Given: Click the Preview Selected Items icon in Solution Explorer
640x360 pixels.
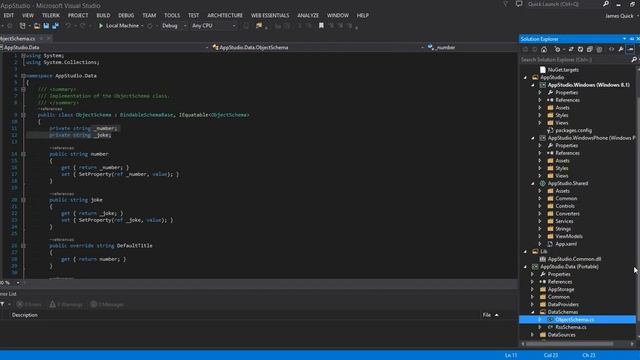Looking at the screenshot, I should [630, 49].
